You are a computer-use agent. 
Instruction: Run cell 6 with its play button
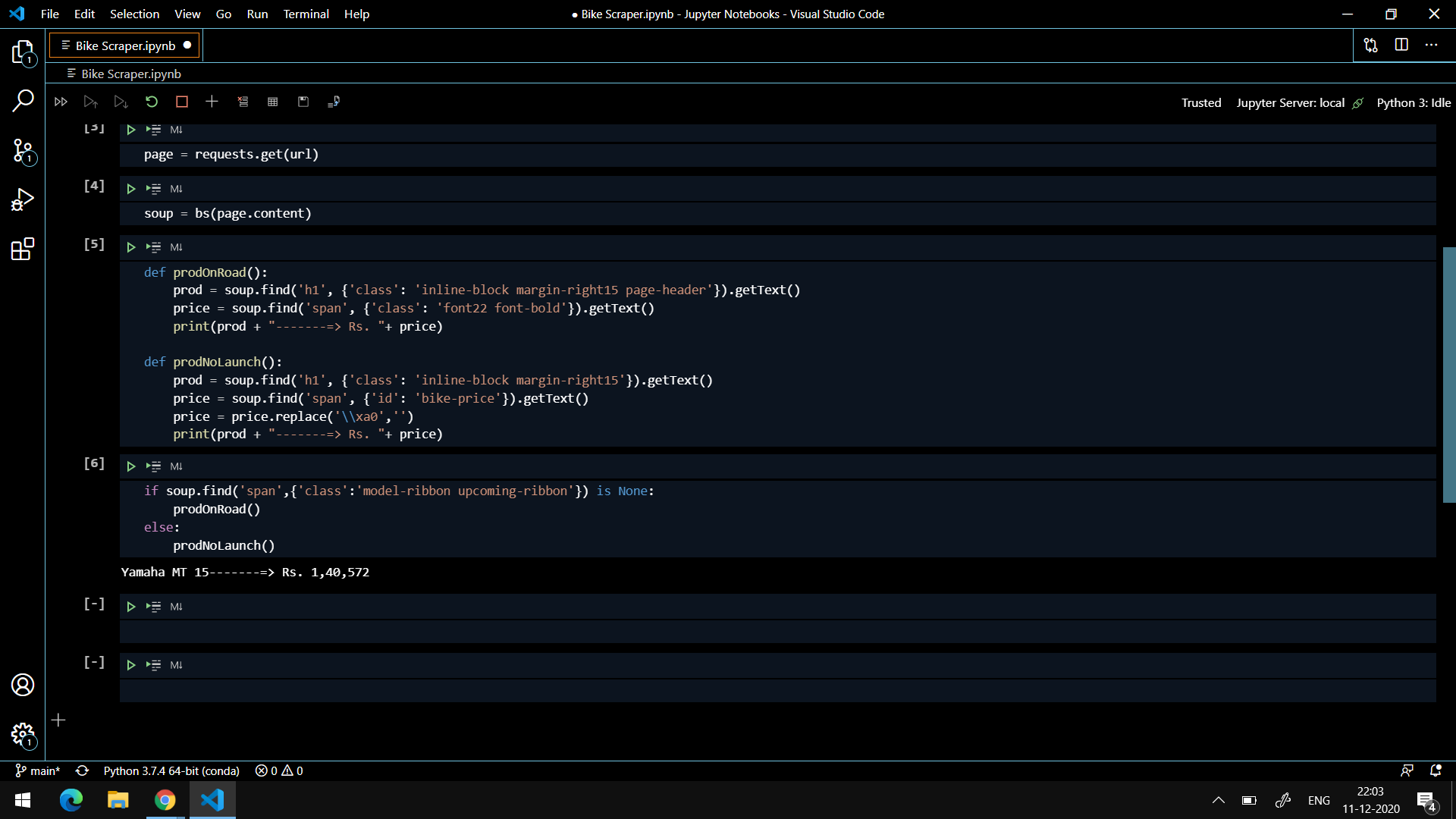(x=130, y=466)
